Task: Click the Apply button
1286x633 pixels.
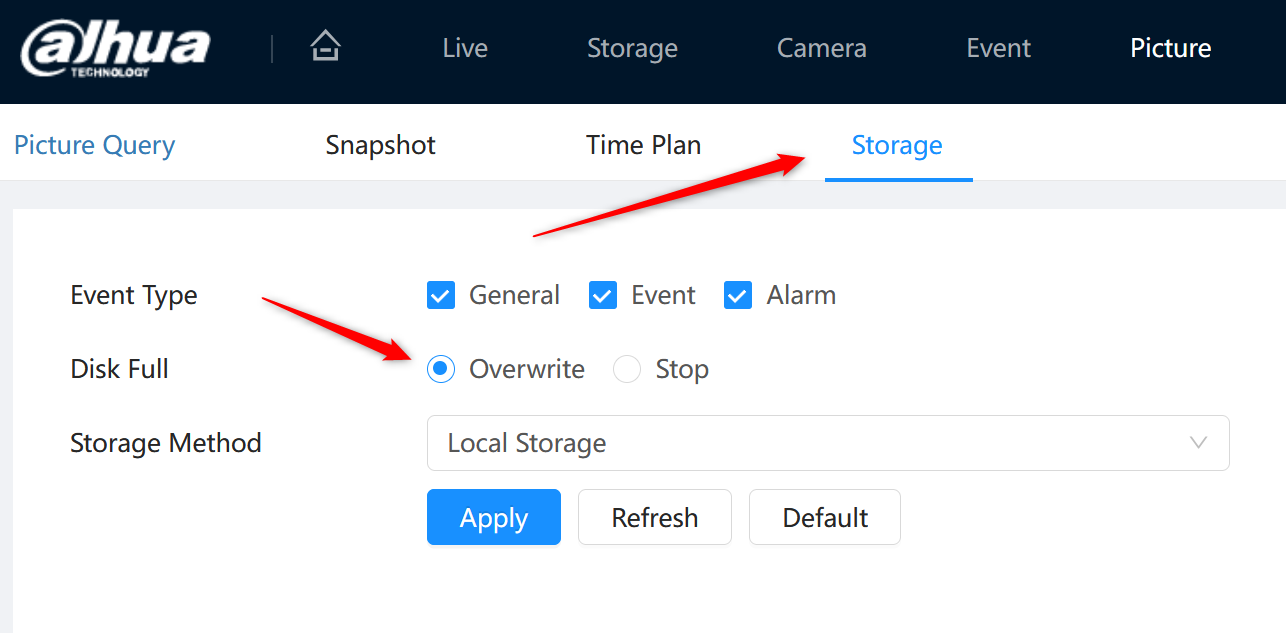Action: [x=494, y=517]
